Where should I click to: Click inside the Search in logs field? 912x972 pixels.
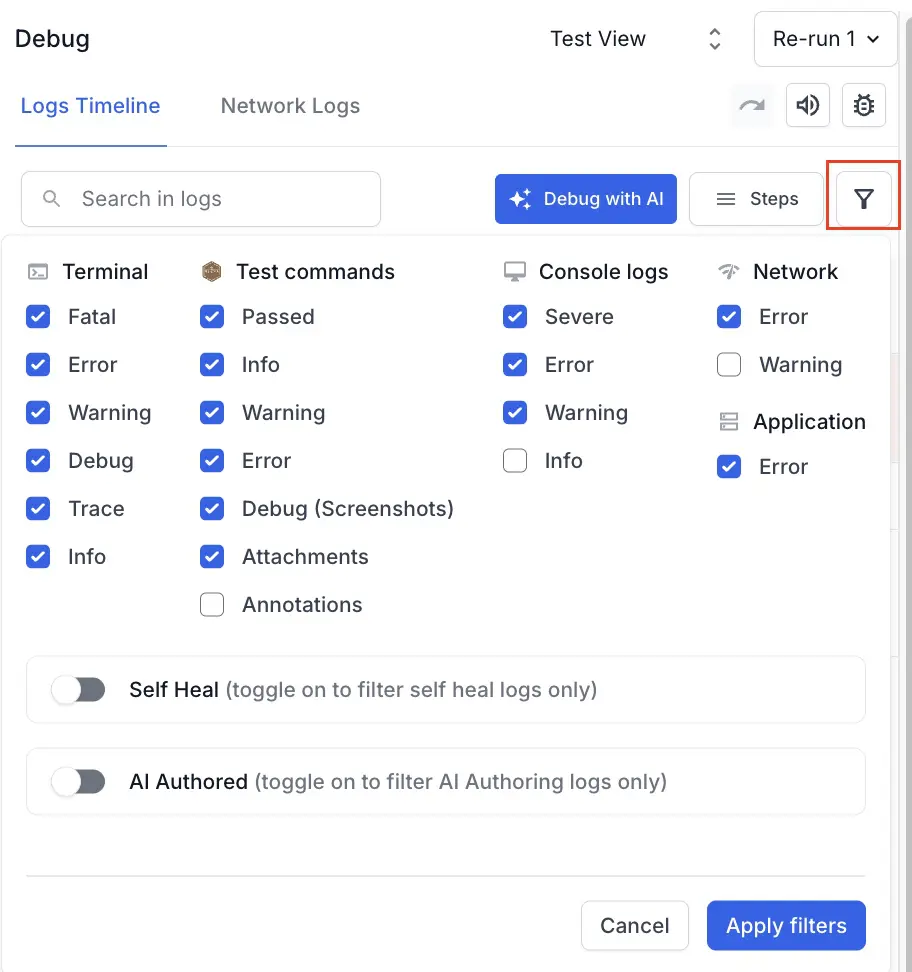200,198
